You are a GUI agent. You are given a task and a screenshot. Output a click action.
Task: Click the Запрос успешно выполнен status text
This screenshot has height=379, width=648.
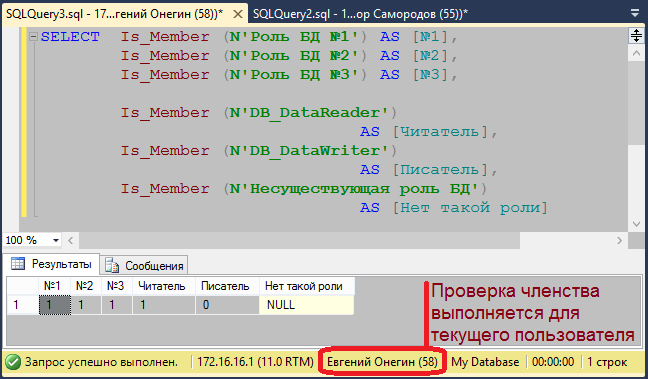101,362
